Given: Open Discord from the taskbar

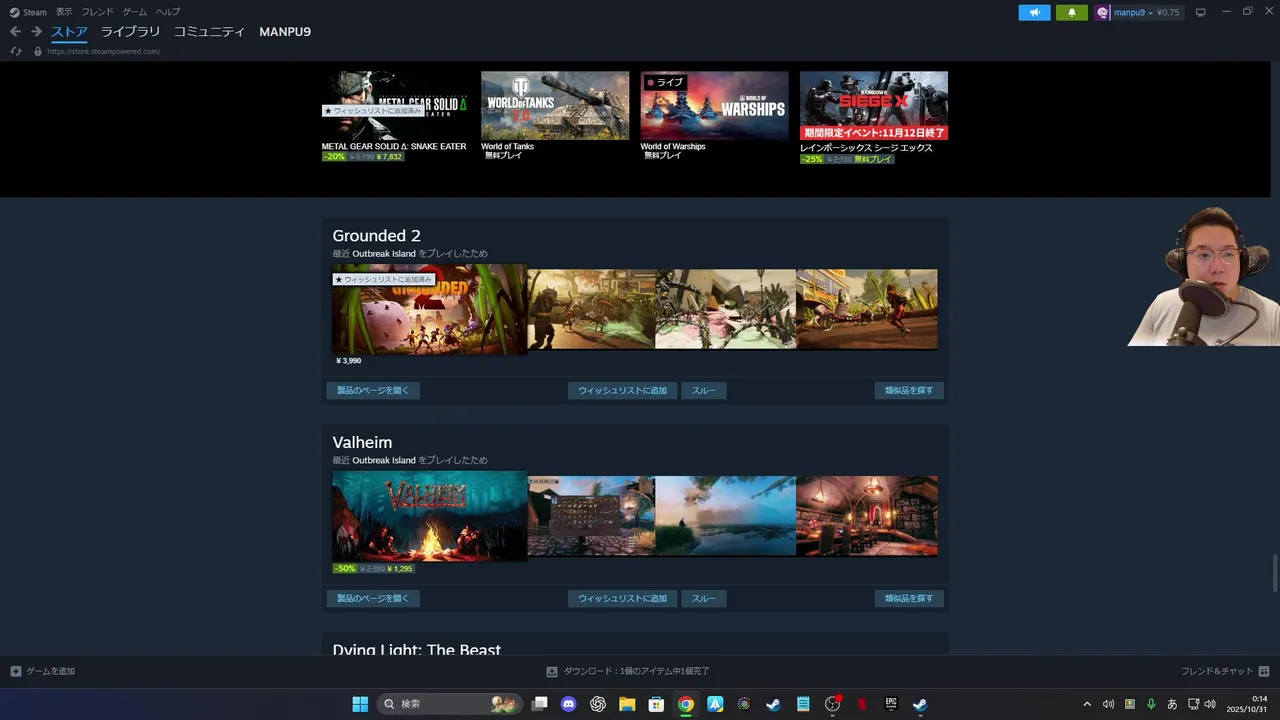Looking at the screenshot, I should tap(569, 704).
